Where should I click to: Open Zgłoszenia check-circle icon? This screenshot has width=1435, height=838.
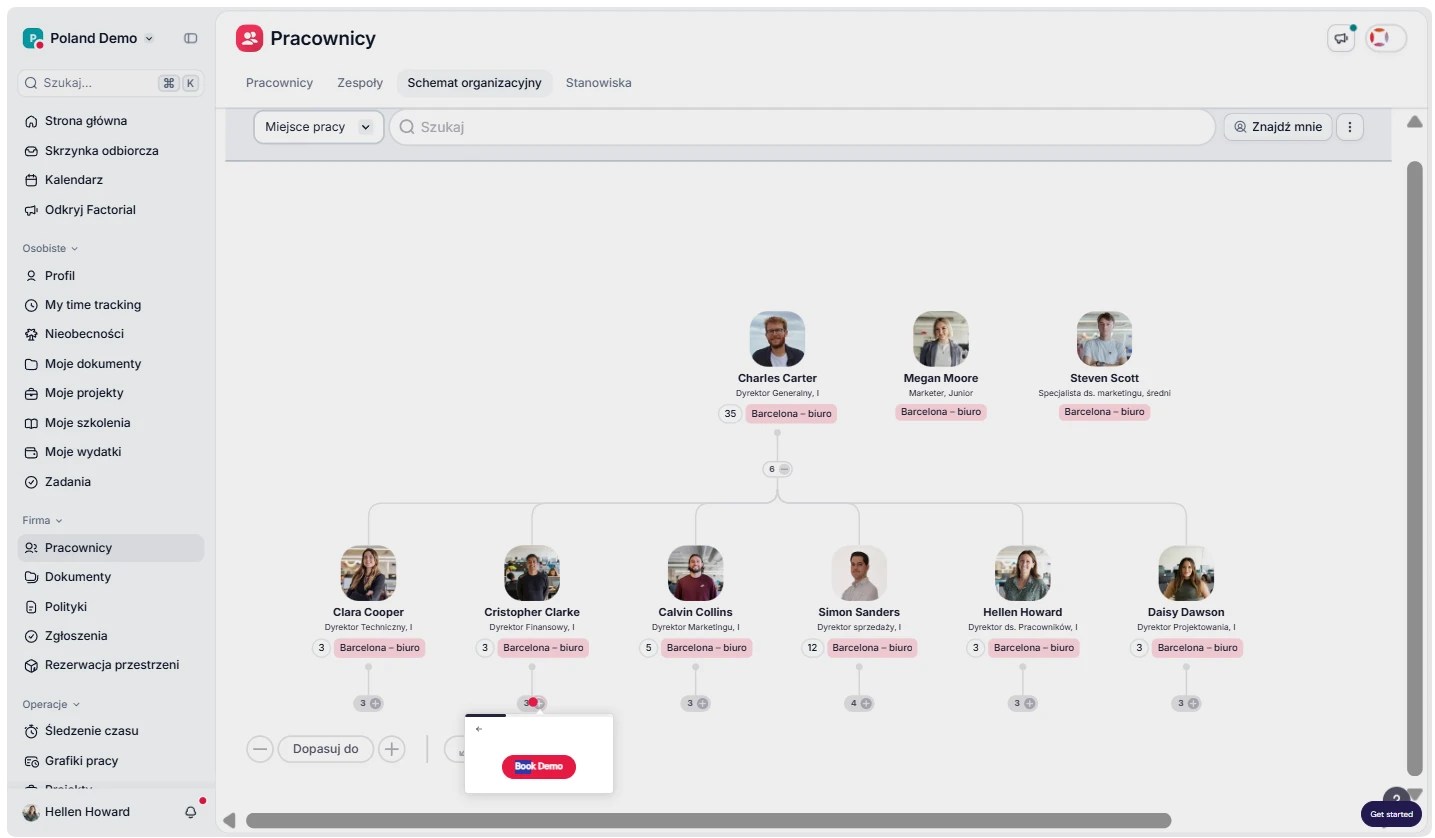coord(31,636)
